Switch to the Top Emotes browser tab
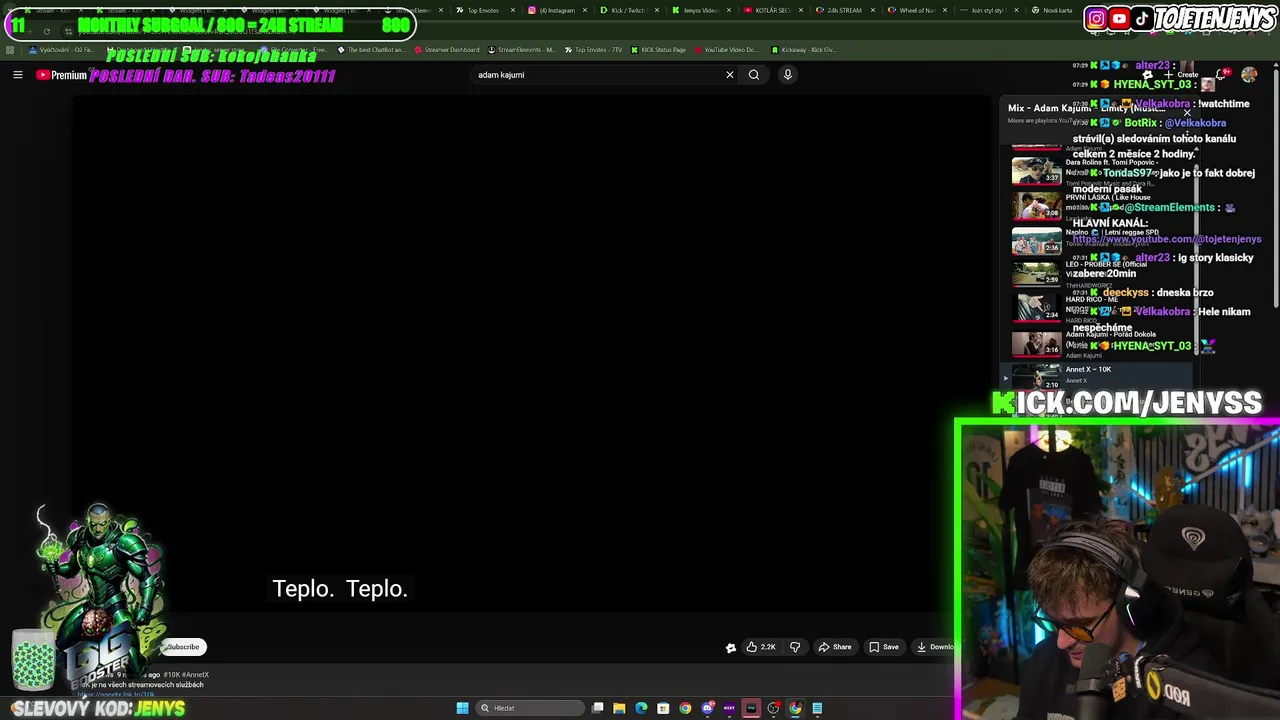Viewport: 1280px width, 720px height. click(x=484, y=10)
